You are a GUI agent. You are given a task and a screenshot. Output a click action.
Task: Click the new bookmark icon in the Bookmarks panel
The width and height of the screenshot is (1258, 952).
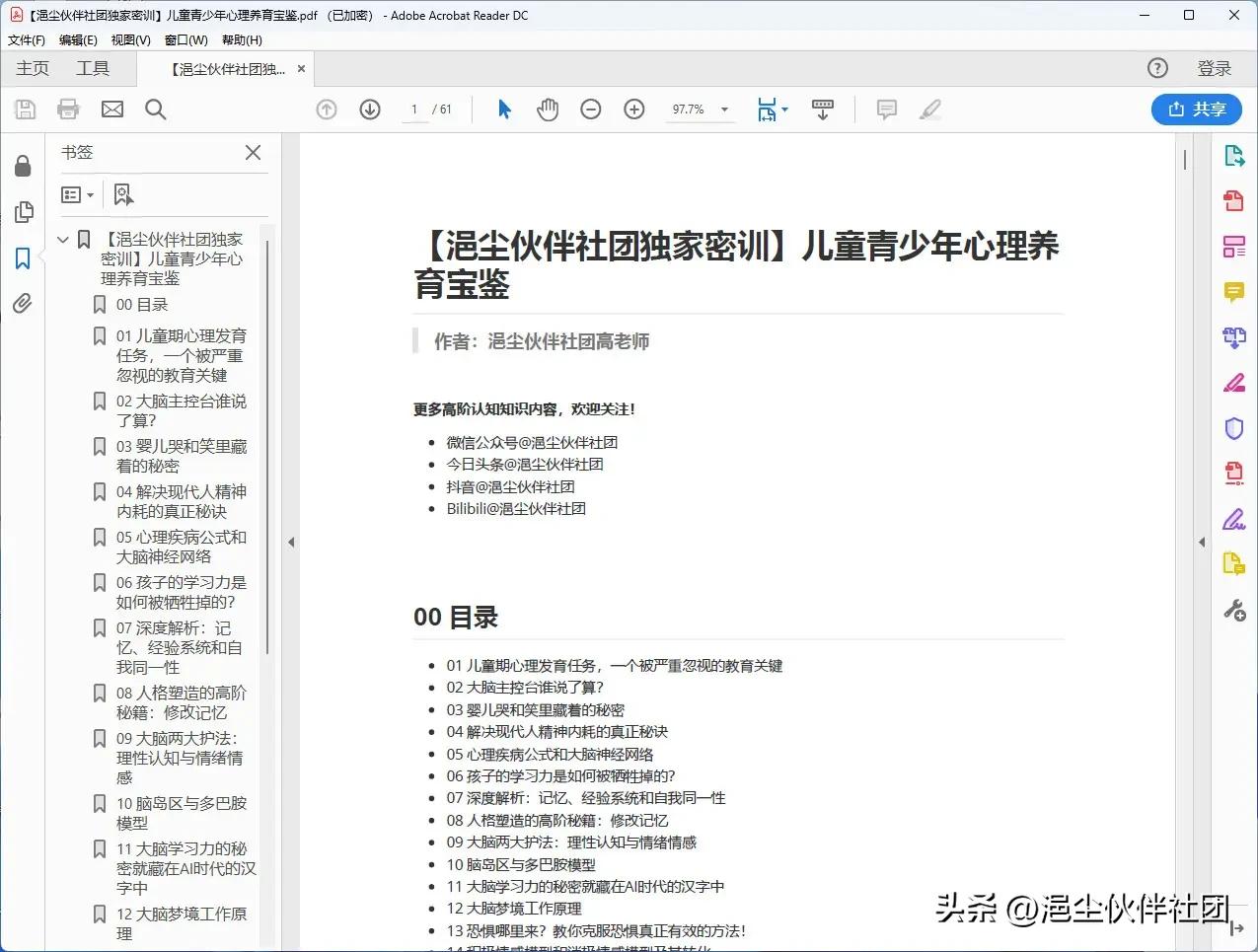coord(123,195)
